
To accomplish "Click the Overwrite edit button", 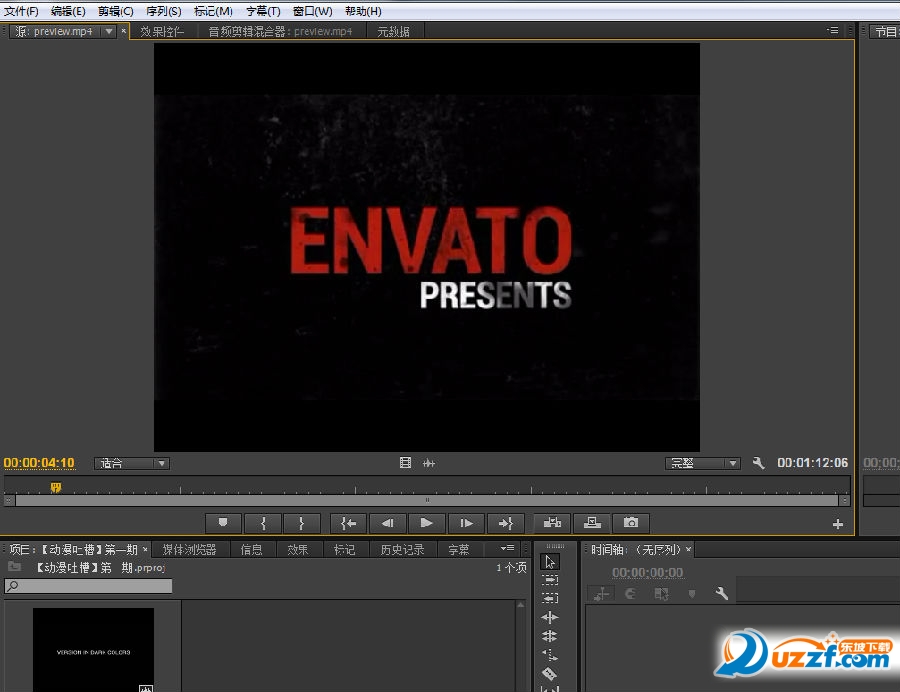I will [x=592, y=523].
